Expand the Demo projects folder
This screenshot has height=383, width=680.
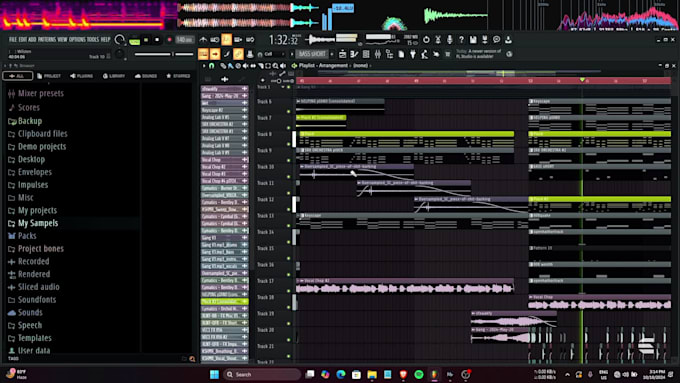coord(37,147)
